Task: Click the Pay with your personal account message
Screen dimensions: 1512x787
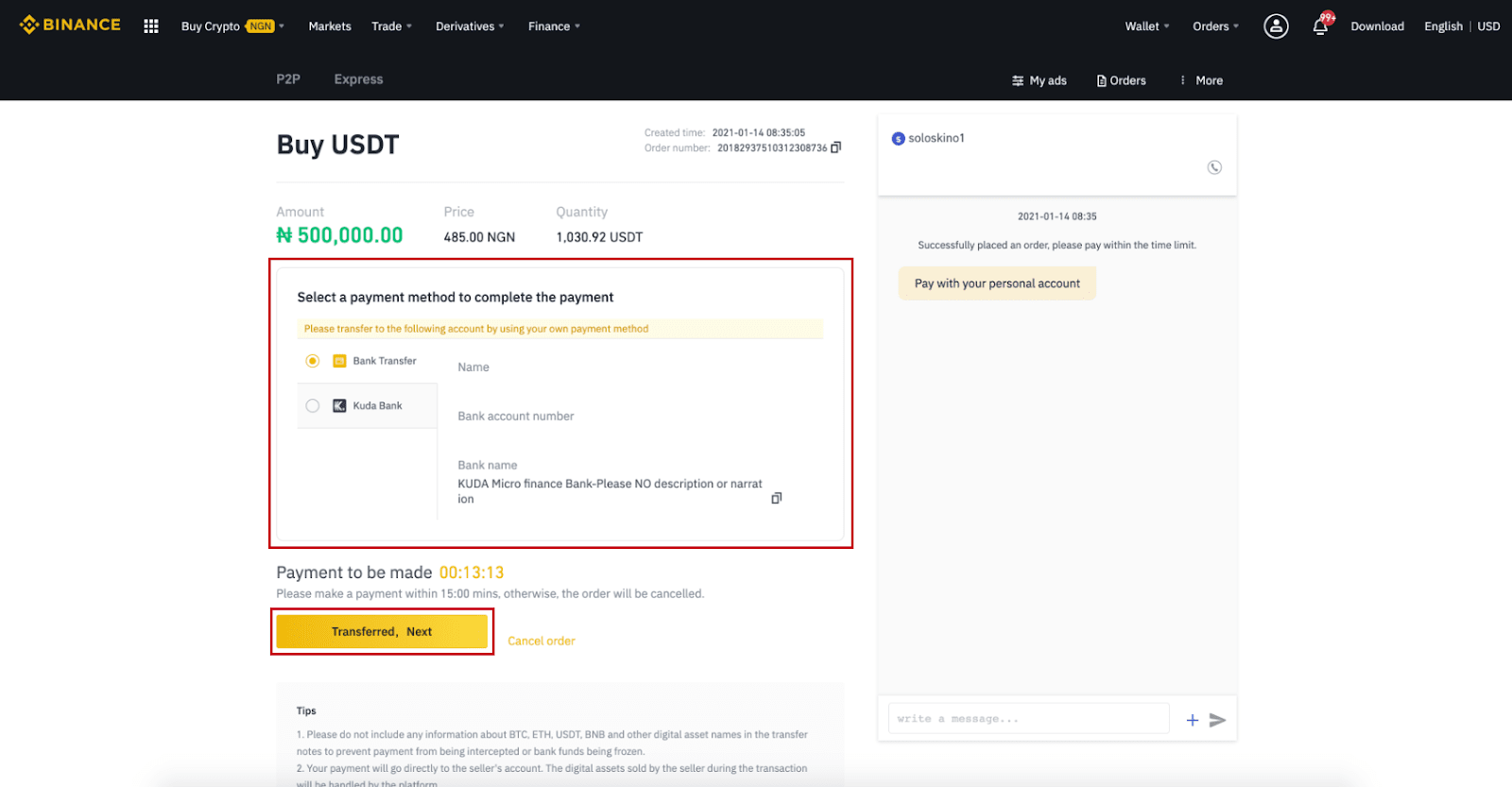Action: click(997, 283)
